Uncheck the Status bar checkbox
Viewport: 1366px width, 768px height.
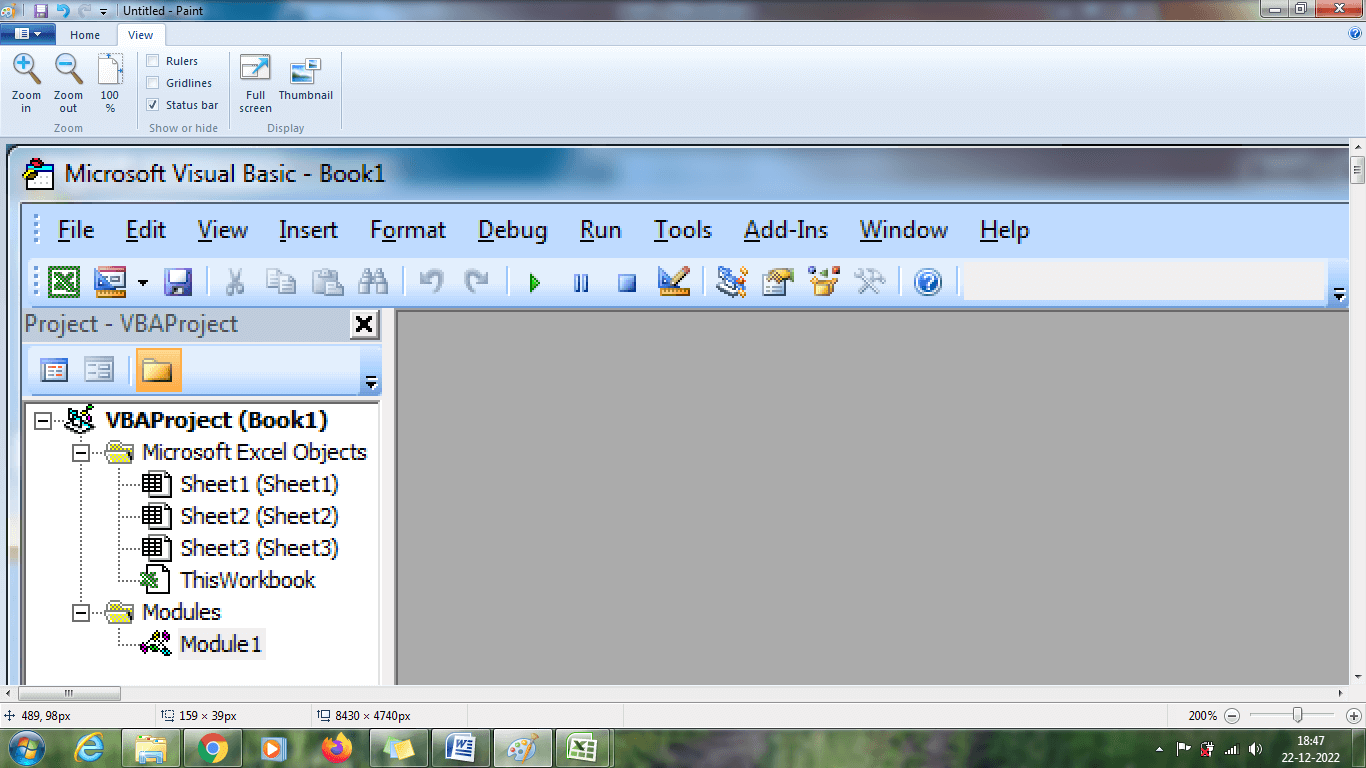(153, 105)
